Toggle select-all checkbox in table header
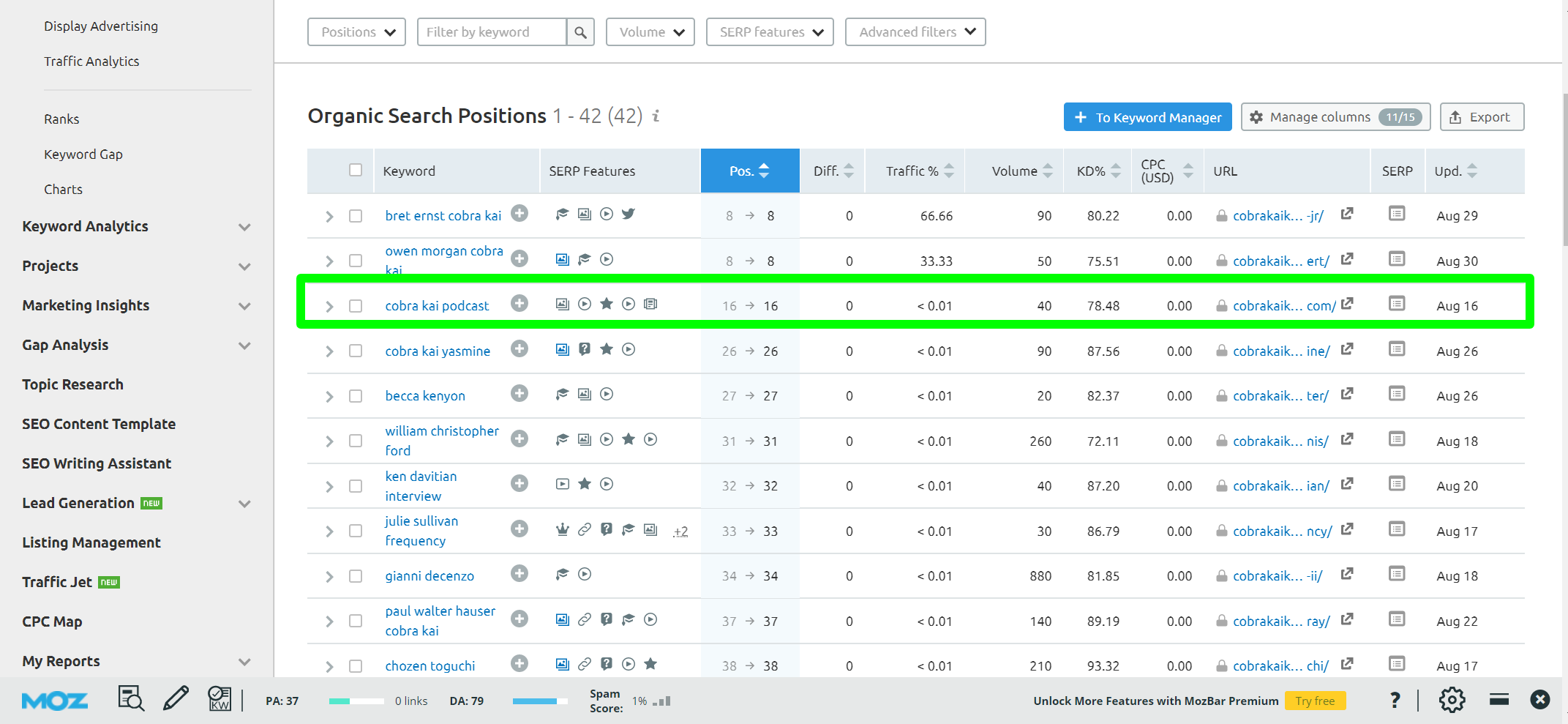The width and height of the screenshot is (1568, 724). coord(356,170)
